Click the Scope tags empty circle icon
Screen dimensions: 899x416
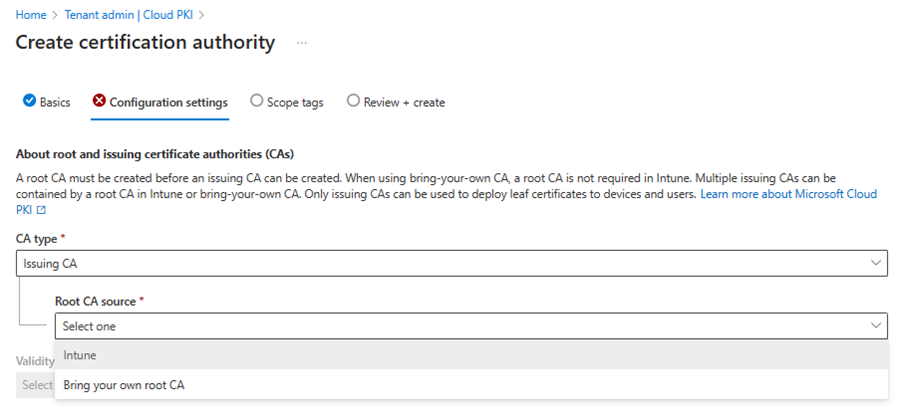click(x=256, y=101)
